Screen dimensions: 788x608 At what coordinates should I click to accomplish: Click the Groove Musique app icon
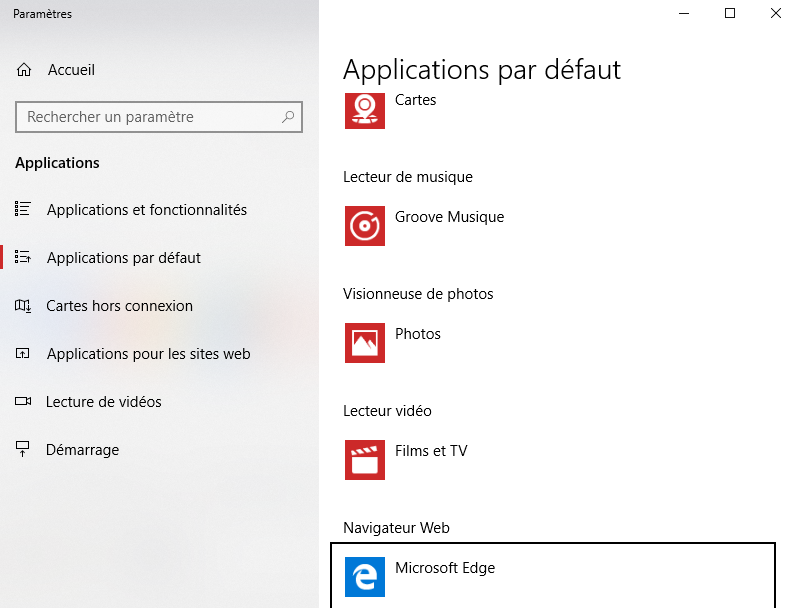[364, 226]
